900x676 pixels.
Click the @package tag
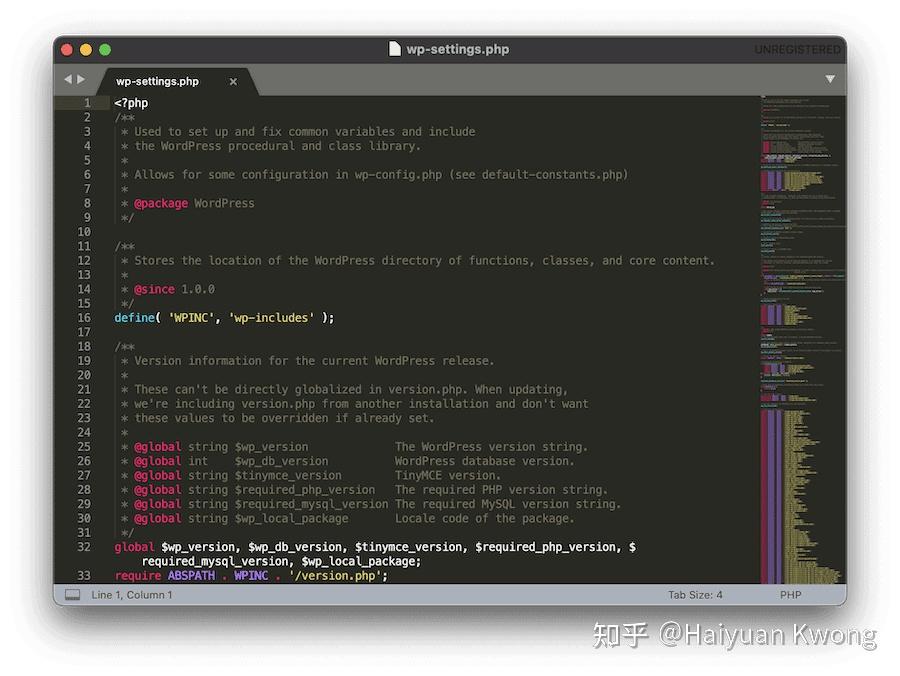[x=161, y=203]
